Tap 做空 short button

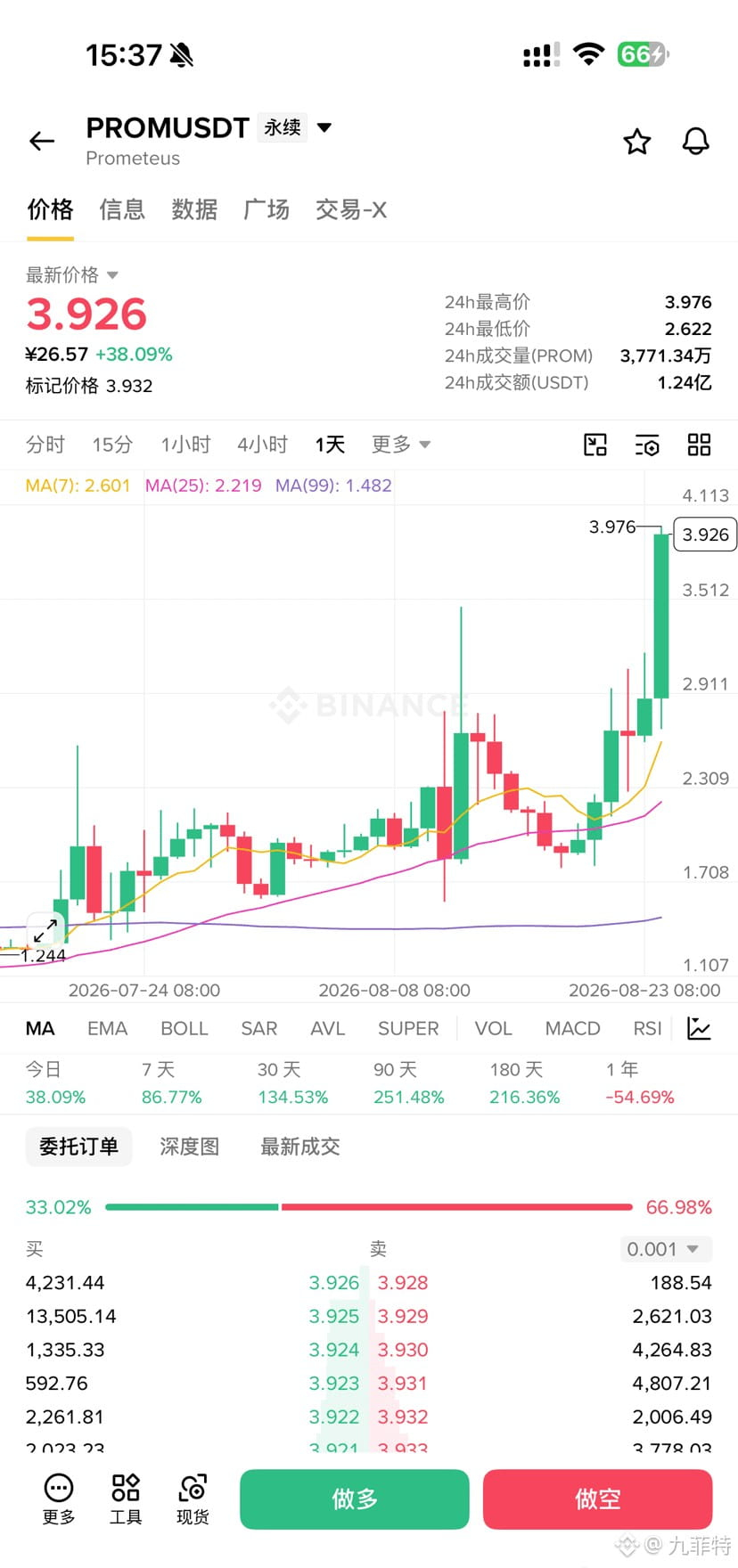(x=597, y=1499)
